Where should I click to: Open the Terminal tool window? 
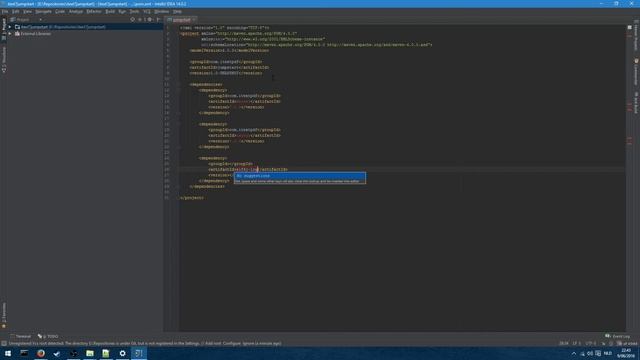[x=20, y=336]
